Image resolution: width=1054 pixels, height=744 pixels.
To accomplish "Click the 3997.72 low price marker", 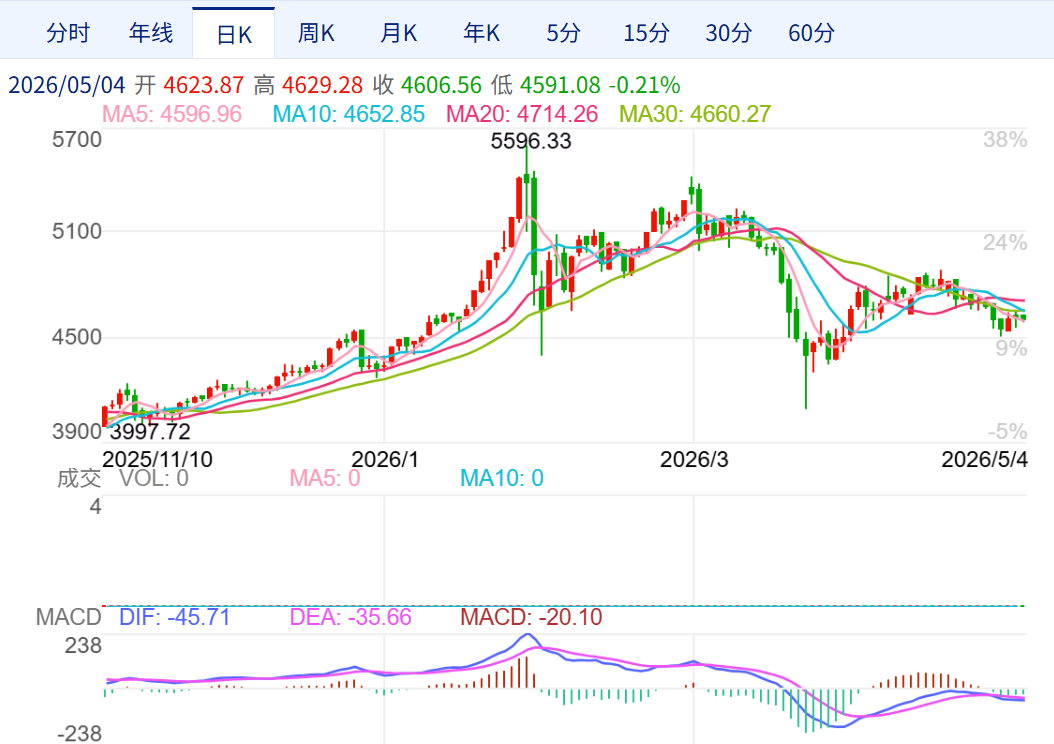I will [150, 431].
